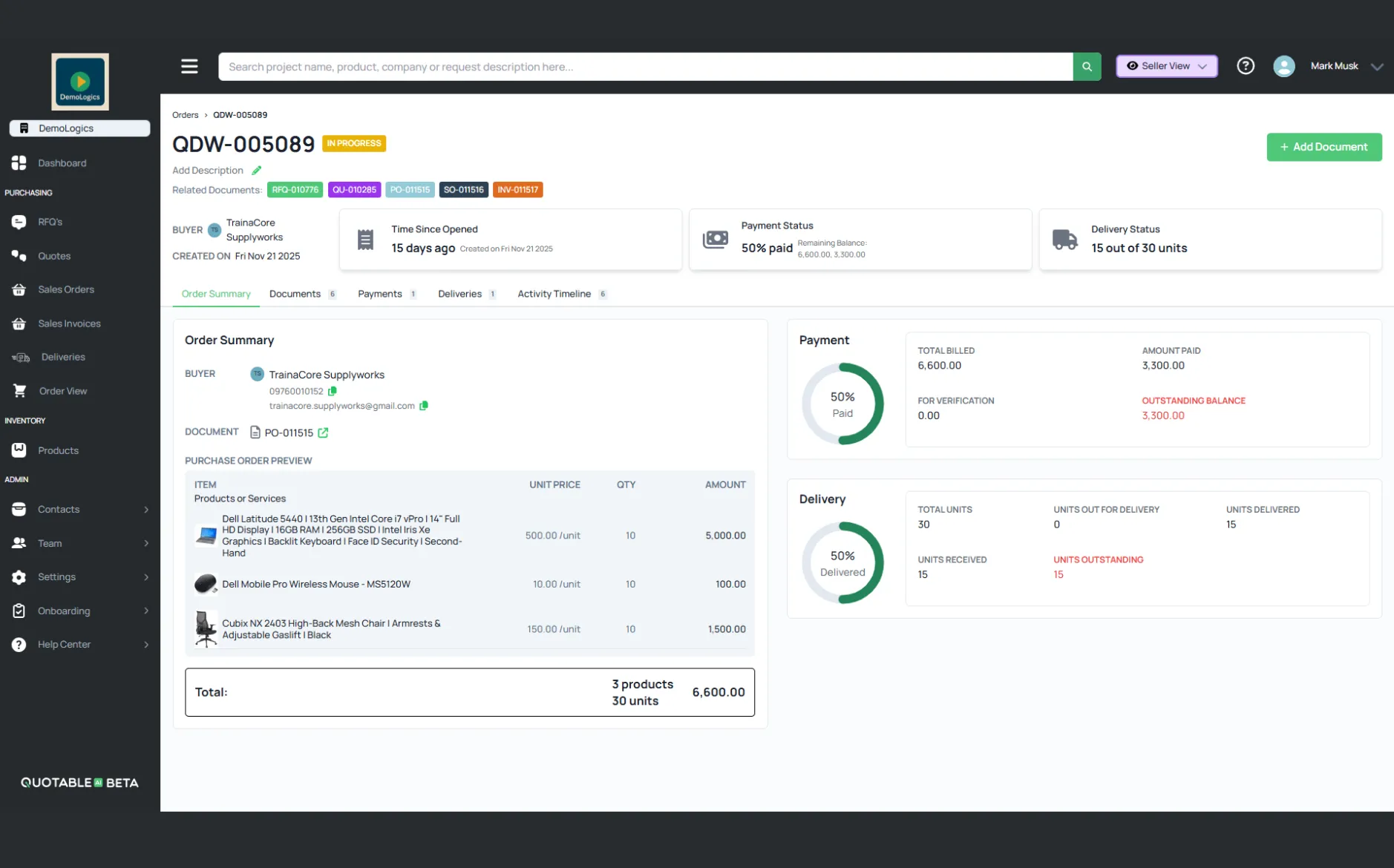Open the Documents tab
The image size is (1394, 868).
tap(294, 294)
